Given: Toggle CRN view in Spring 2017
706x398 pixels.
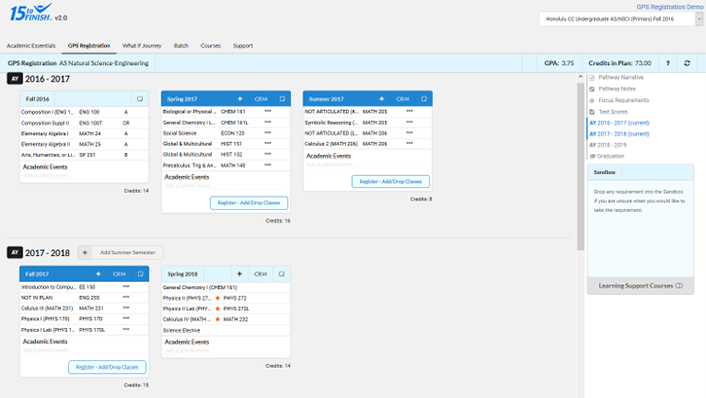Looking at the screenshot, I should coord(261,99).
